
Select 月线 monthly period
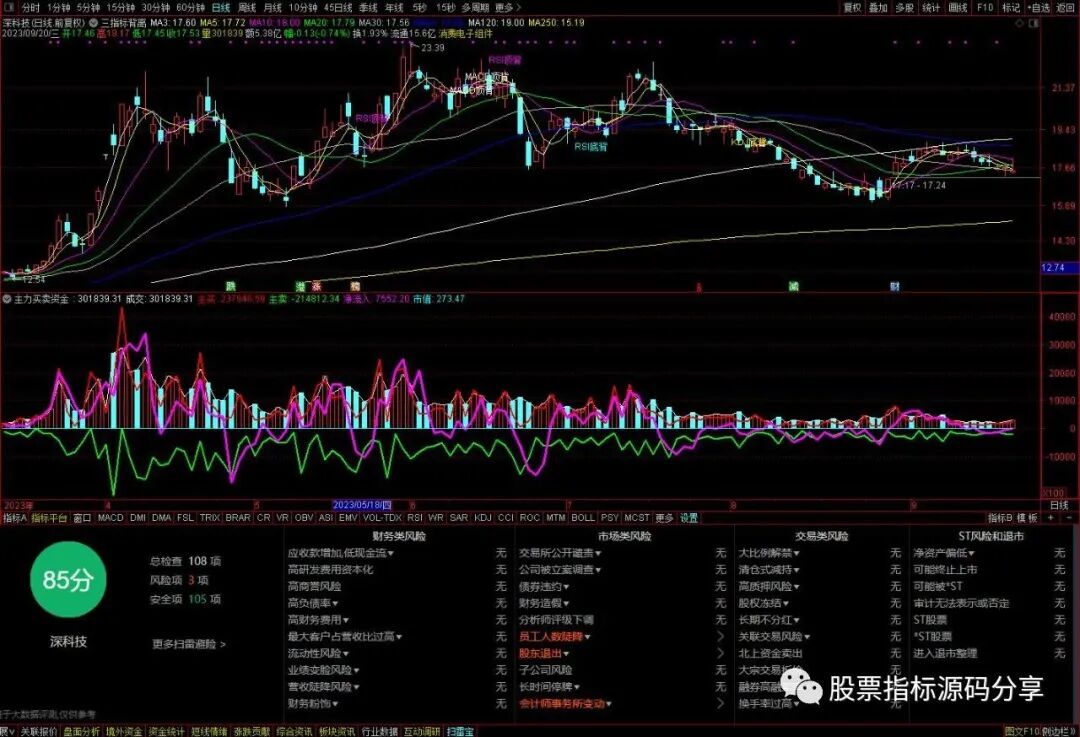coord(273,8)
